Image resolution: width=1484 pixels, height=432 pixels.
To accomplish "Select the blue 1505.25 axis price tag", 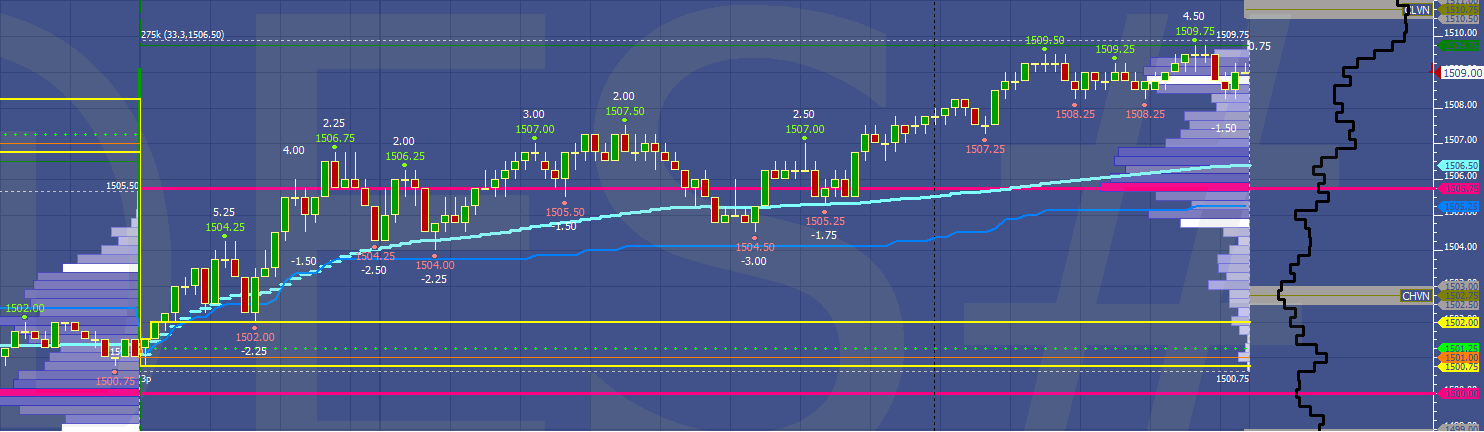I will 1460,207.
